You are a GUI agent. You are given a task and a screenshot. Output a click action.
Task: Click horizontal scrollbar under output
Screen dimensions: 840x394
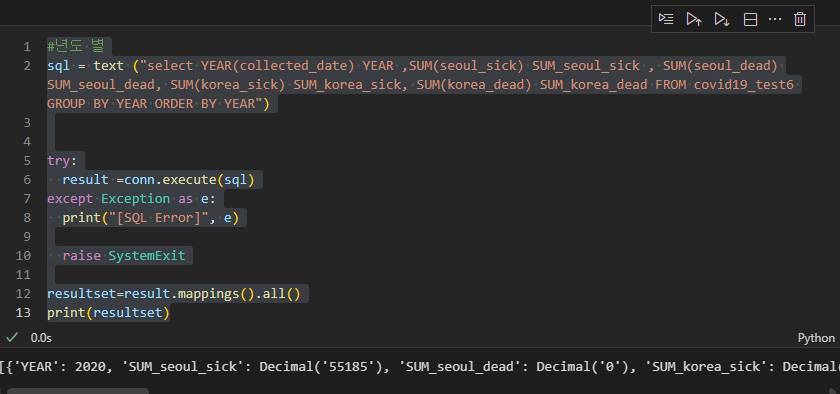(x=77, y=391)
